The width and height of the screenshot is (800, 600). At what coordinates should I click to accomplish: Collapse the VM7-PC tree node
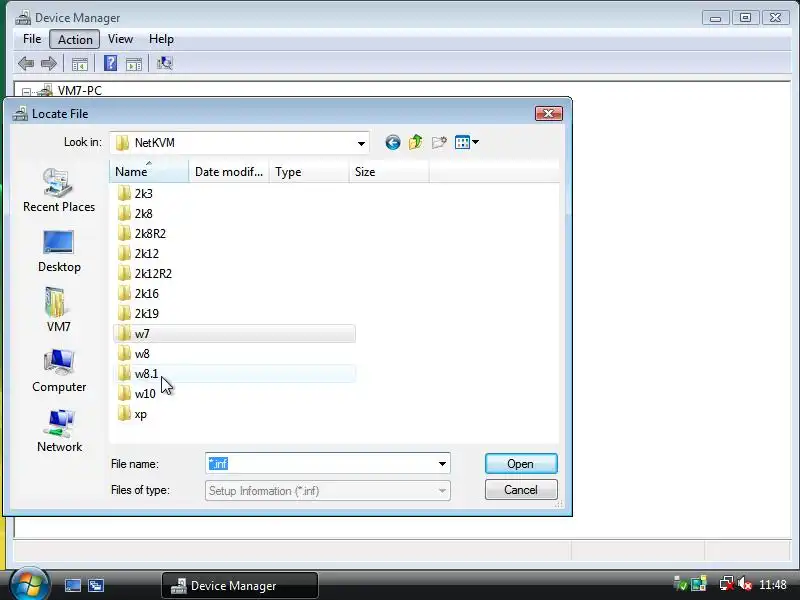point(27,92)
